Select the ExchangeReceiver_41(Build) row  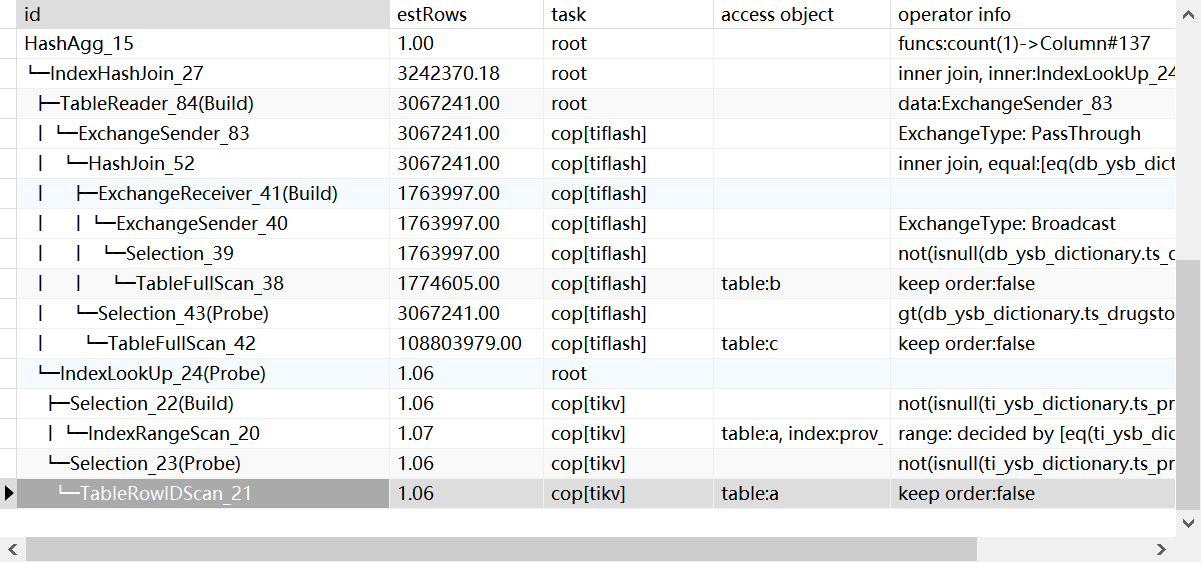[x=217, y=194]
